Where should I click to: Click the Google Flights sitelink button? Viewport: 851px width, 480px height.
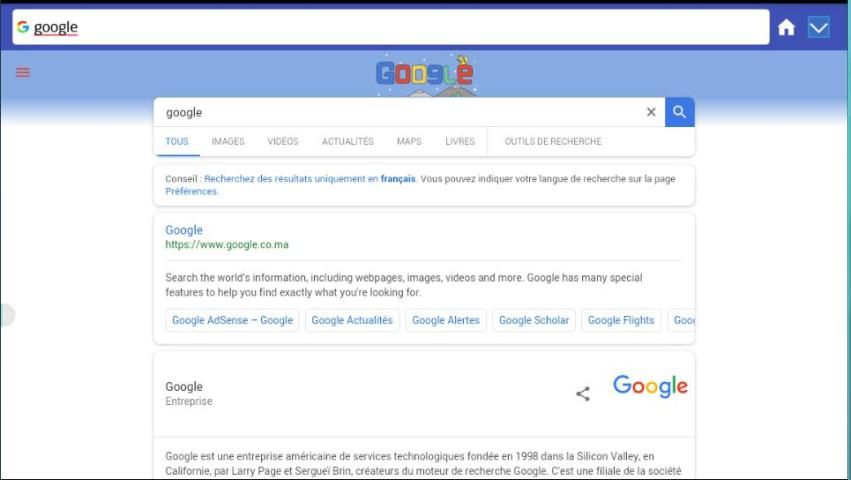[621, 320]
